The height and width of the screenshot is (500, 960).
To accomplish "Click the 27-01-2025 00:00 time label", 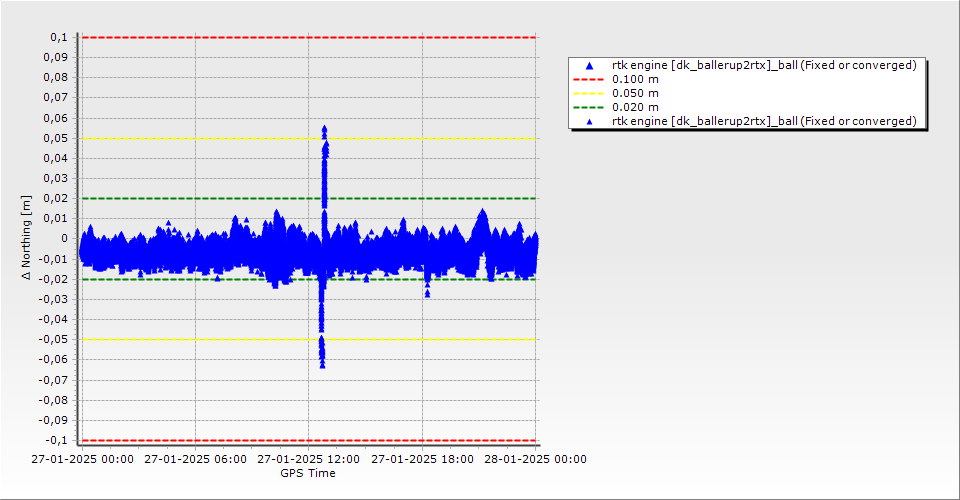I will pyautogui.click(x=82, y=459).
